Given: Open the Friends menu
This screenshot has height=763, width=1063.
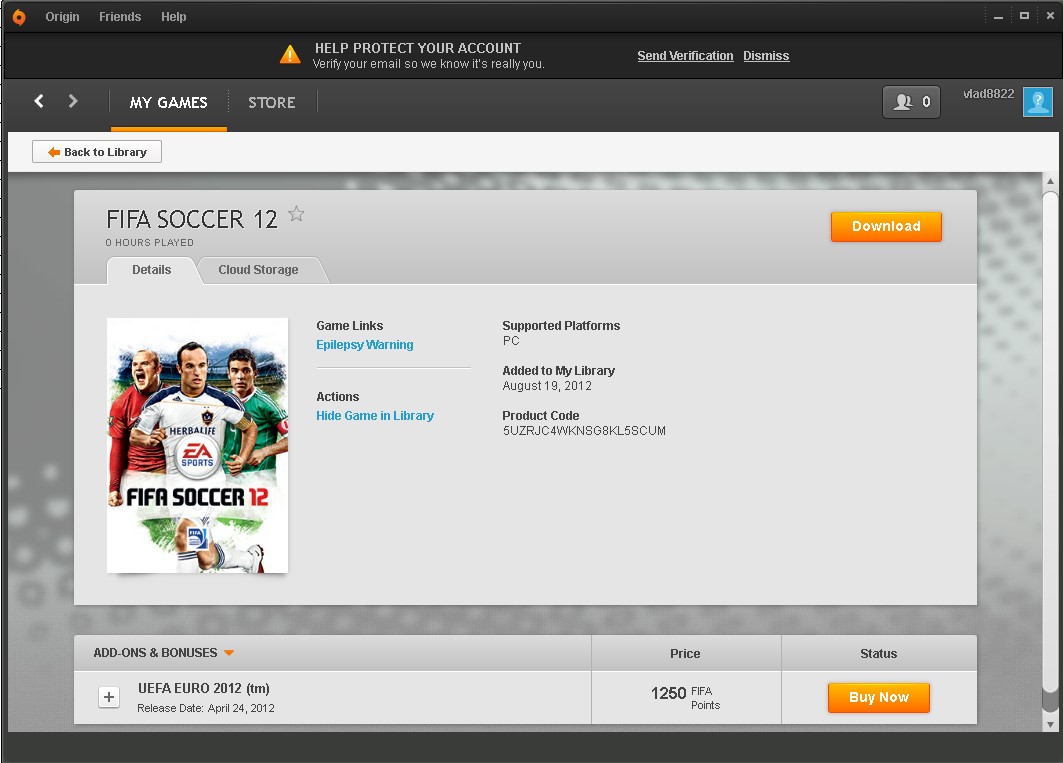Looking at the screenshot, I should (x=120, y=17).
